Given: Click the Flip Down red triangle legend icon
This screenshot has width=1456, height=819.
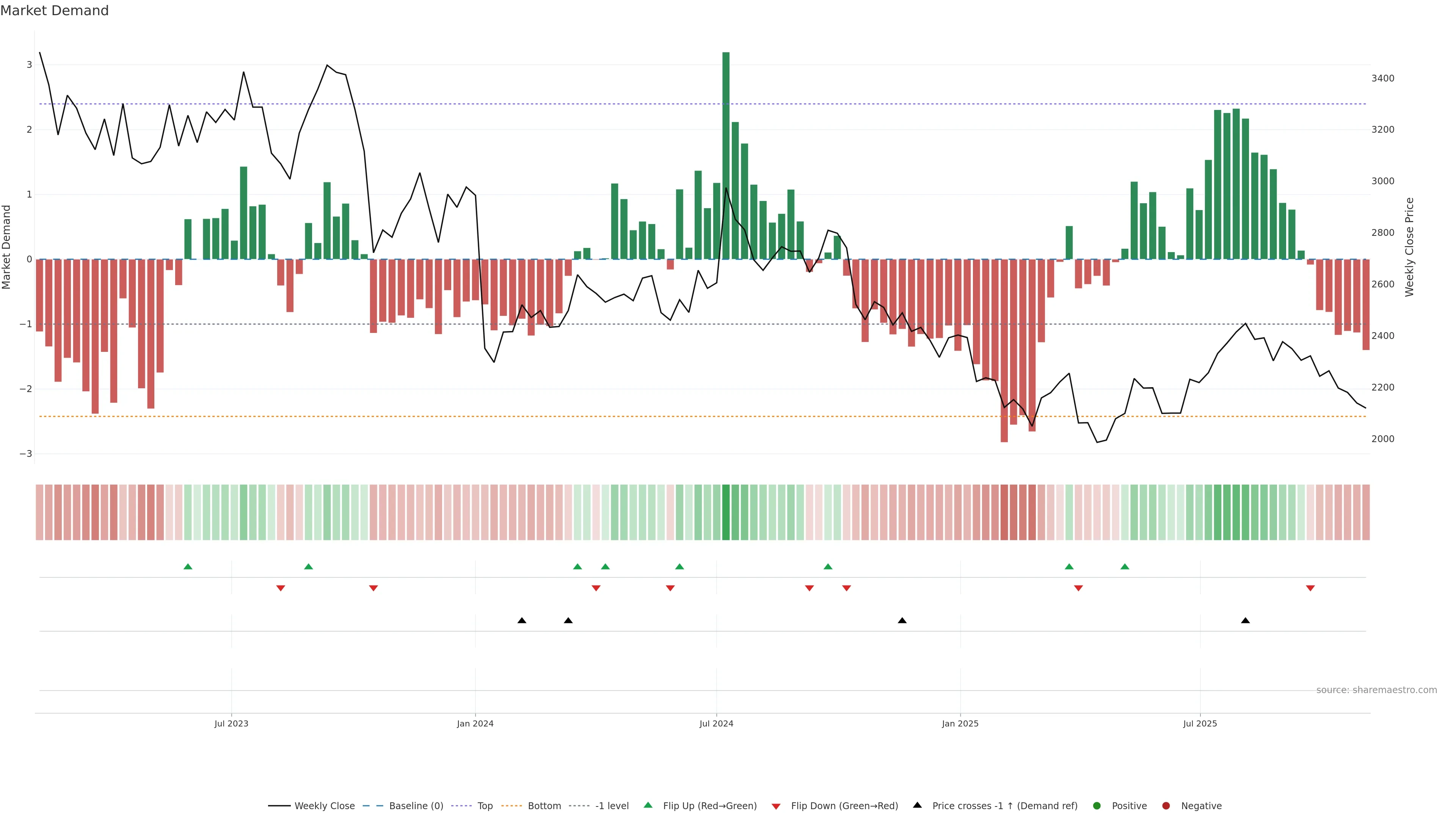Looking at the screenshot, I should click(x=776, y=806).
